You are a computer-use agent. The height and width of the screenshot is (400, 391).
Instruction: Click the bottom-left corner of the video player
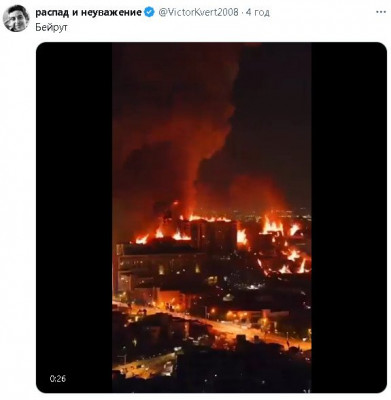coord(42,387)
